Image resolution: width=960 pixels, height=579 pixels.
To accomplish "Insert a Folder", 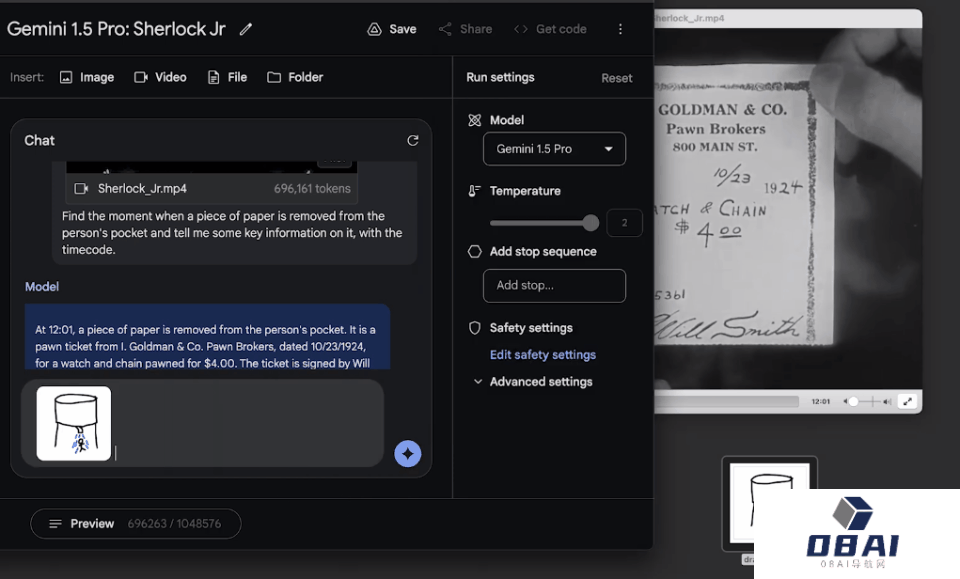I will 295,77.
